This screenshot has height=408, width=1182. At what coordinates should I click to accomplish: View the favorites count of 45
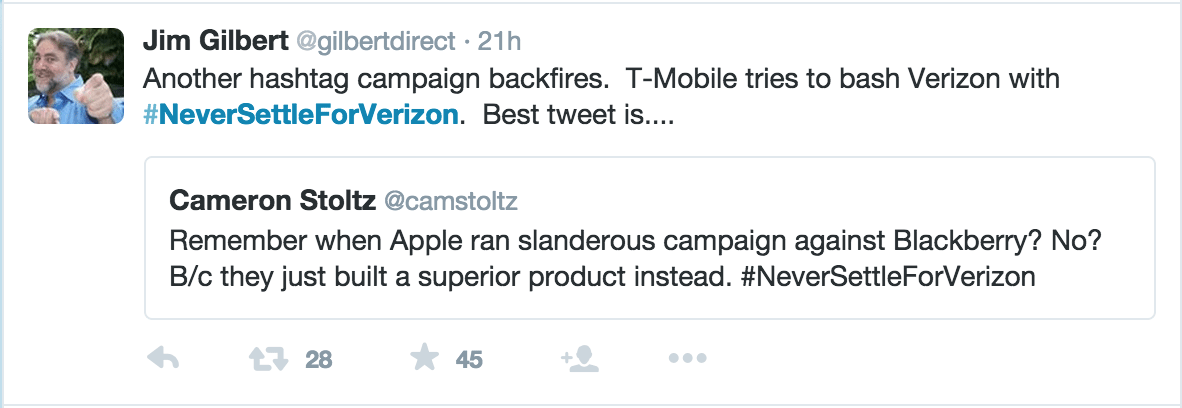469,359
